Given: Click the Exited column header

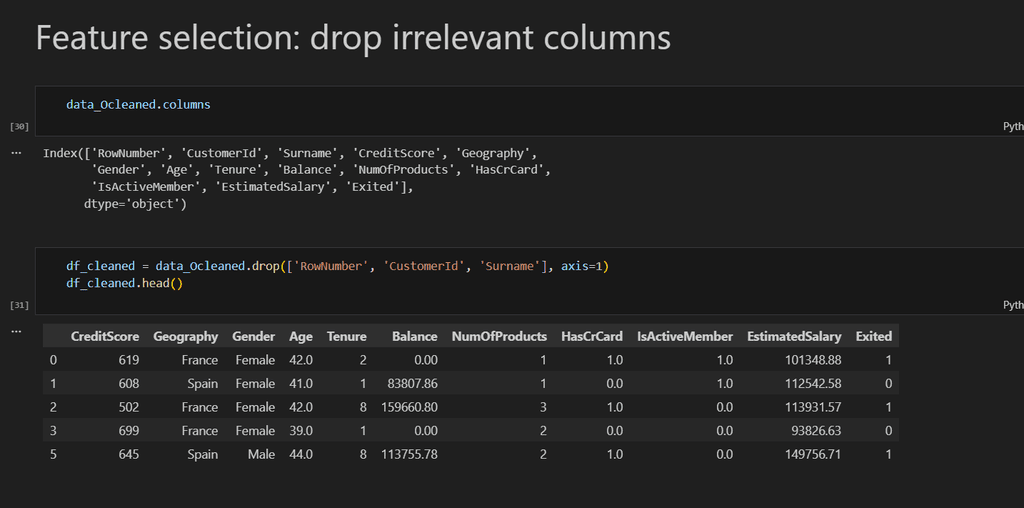Looking at the screenshot, I should pos(873,336).
